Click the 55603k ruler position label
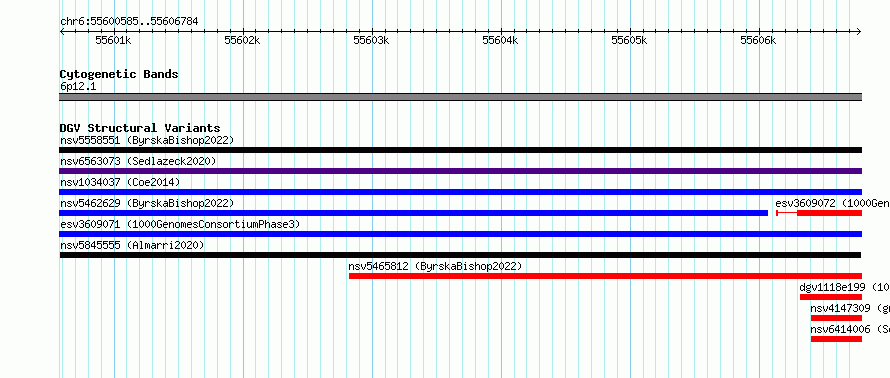Image resolution: width=890 pixels, height=378 pixels. (x=372, y=40)
